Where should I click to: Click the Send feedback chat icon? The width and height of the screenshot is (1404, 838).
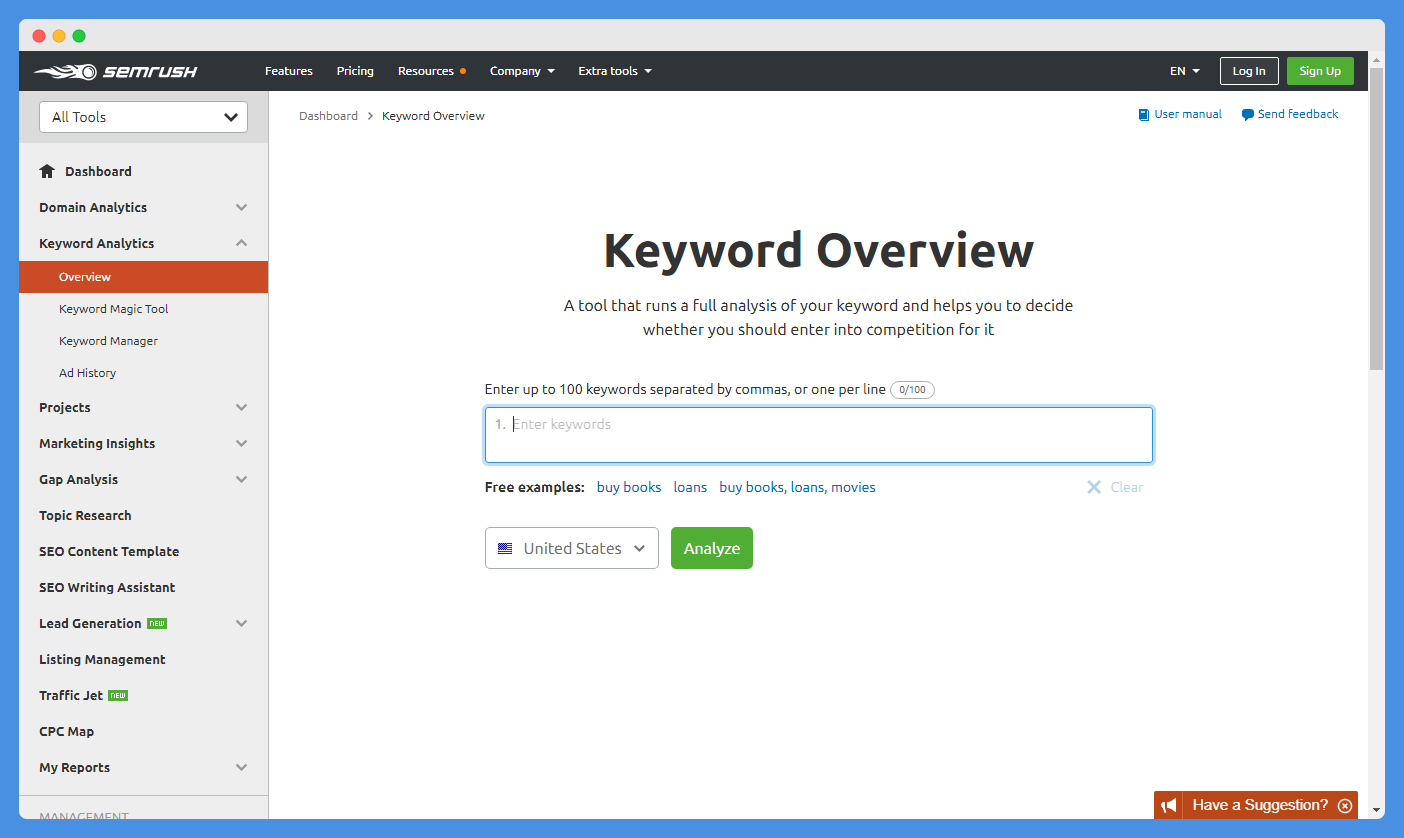(1247, 115)
